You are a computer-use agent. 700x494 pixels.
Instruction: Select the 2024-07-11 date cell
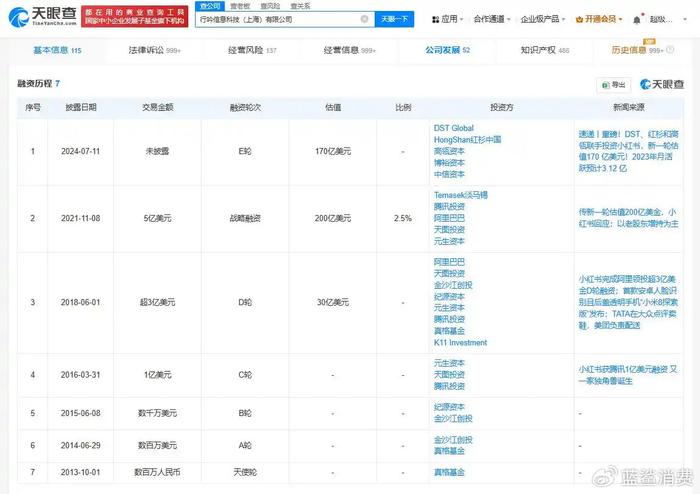coord(80,152)
